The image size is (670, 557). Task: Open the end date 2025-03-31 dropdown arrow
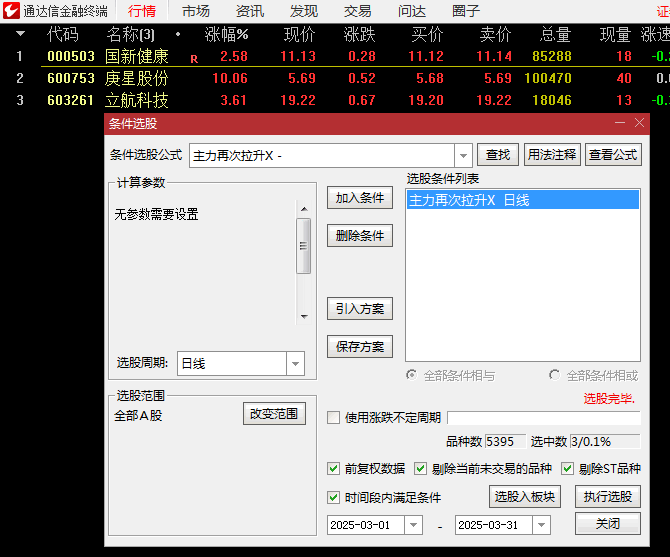[541, 525]
